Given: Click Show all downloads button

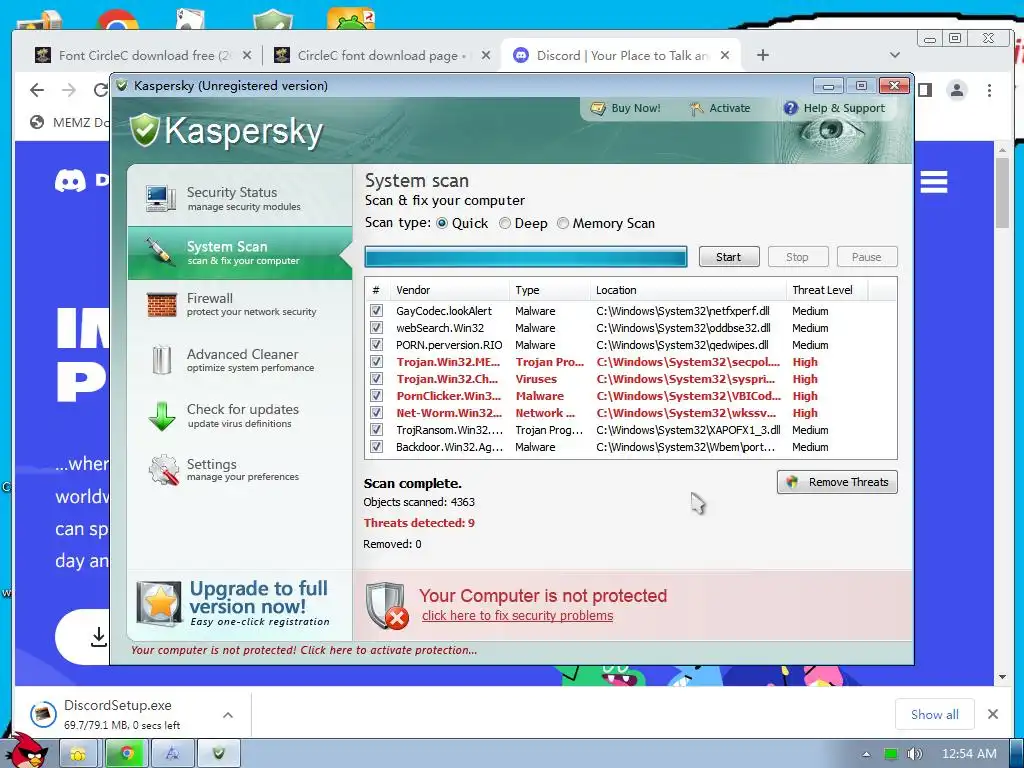Looking at the screenshot, I should (x=935, y=714).
